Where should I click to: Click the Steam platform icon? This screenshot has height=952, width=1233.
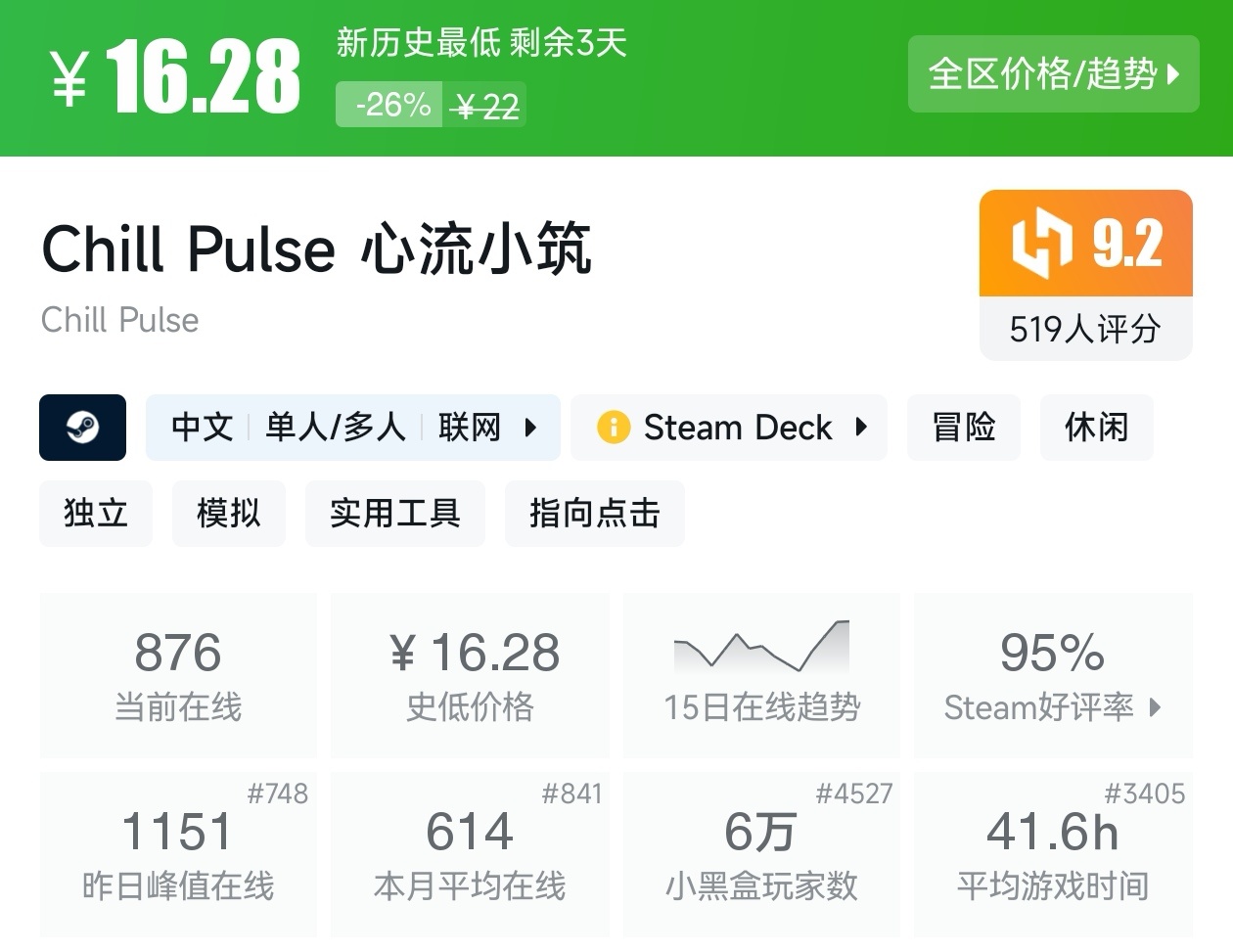click(82, 428)
